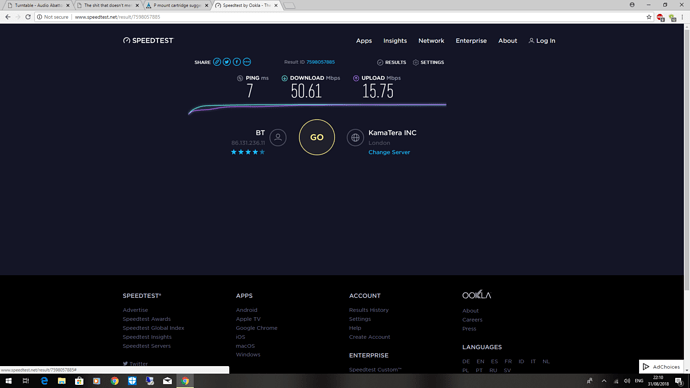Click the address bar URL
This screenshot has width=690, height=388.
pyautogui.click(x=117, y=17)
